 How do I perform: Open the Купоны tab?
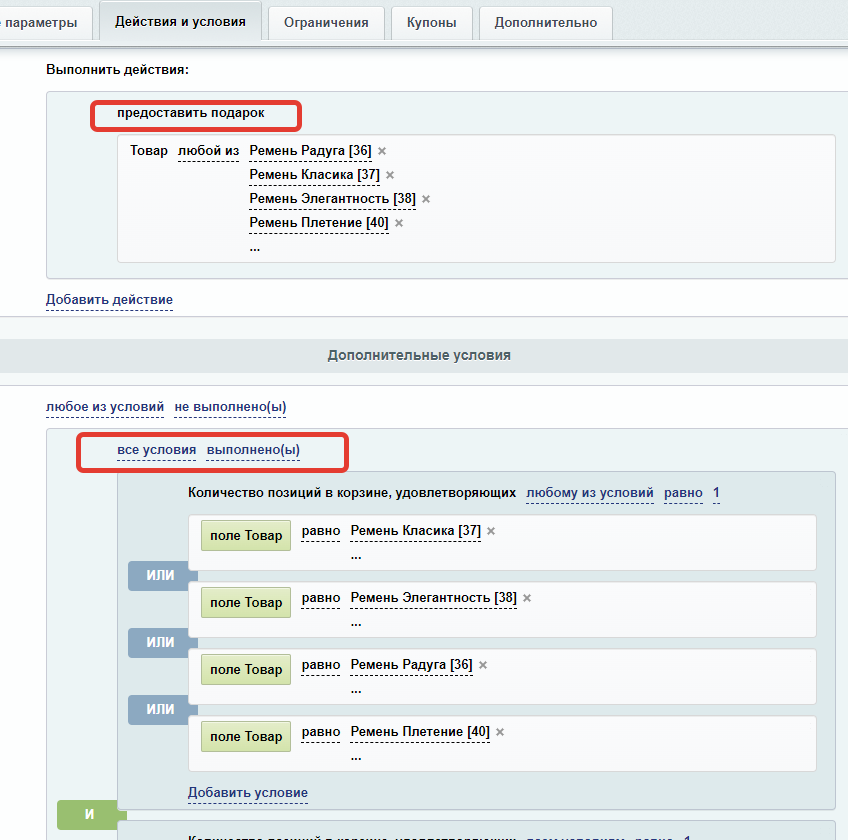(x=431, y=22)
